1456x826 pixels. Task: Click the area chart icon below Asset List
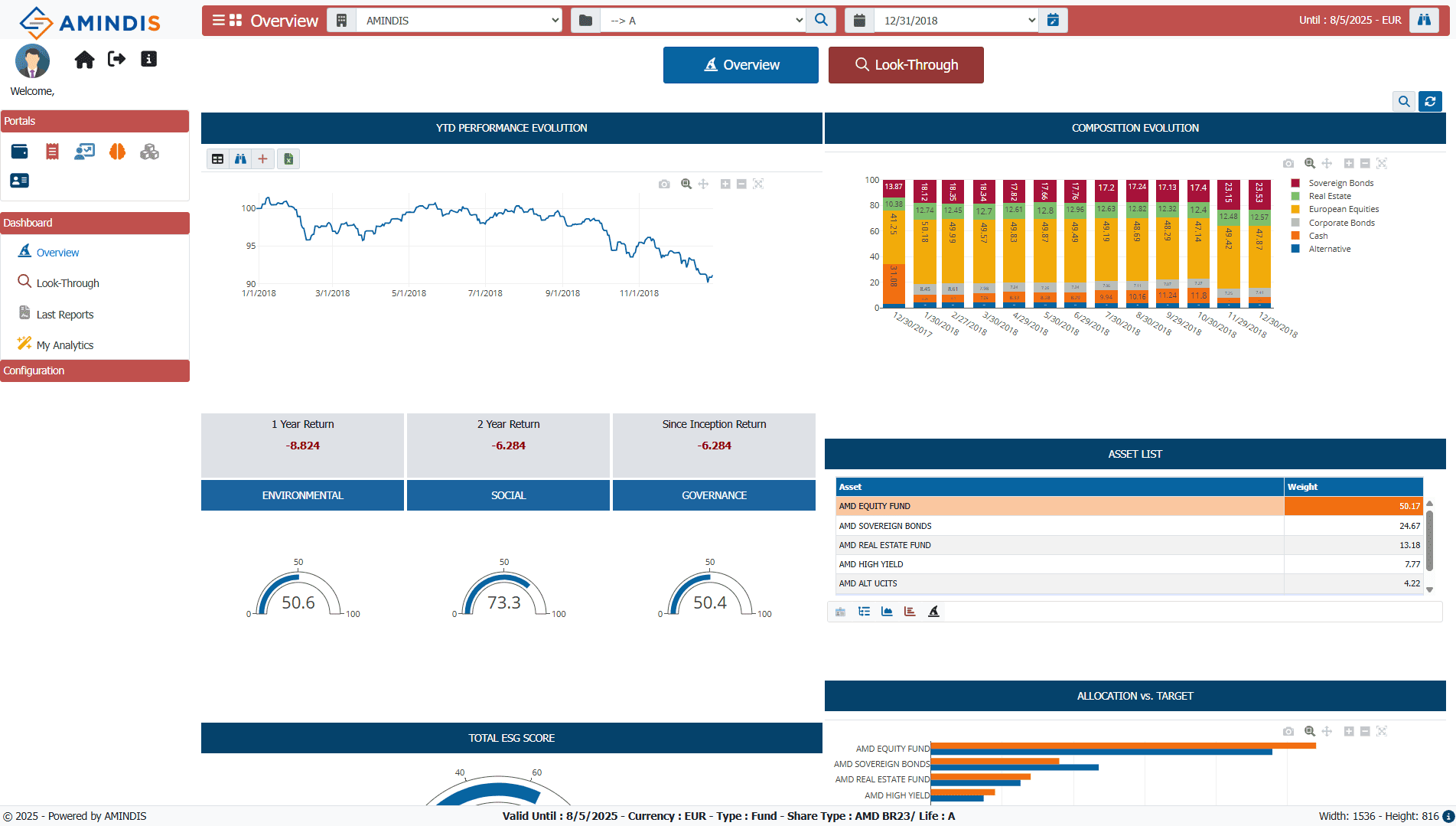(887, 611)
